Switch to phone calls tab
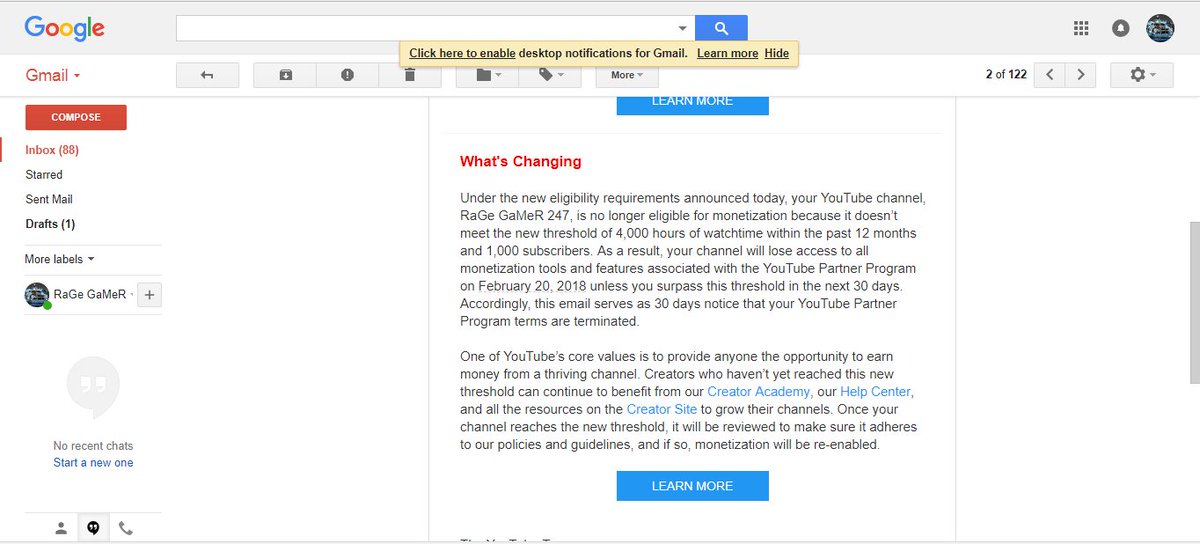This screenshot has width=1200, height=544. (x=125, y=528)
